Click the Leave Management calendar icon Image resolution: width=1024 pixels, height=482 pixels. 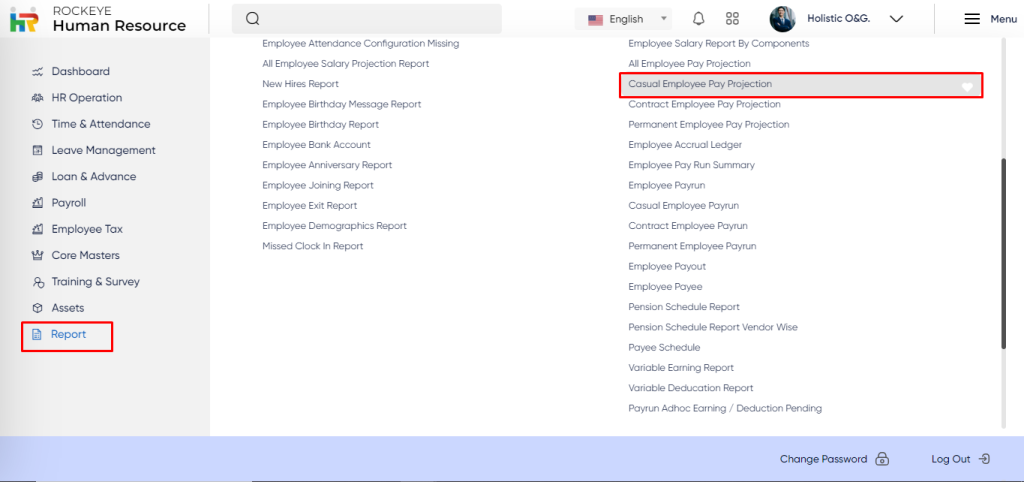(x=38, y=150)
